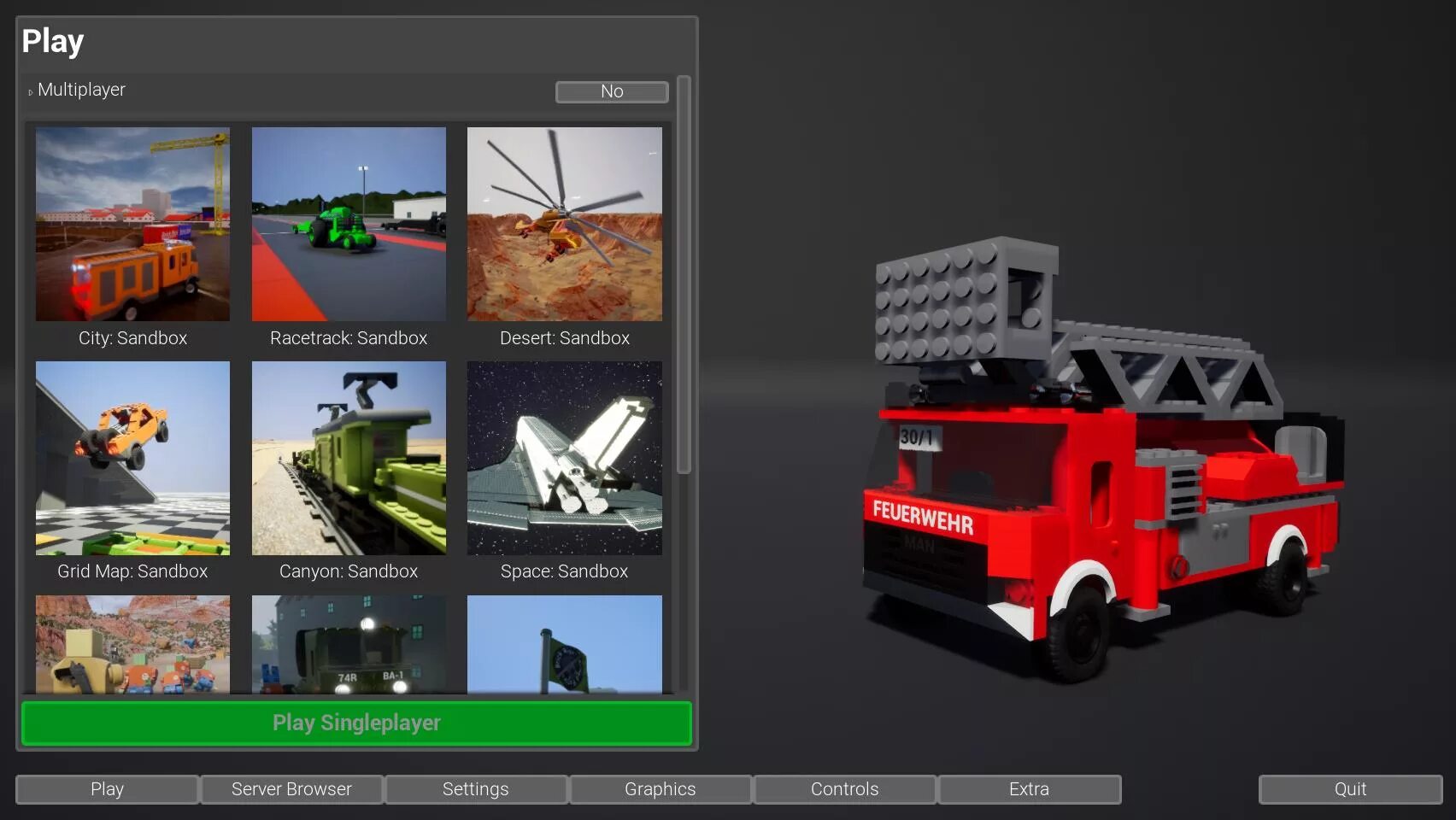The image size is (1456, 820).
Task: Click the City: Sandbox label text
Action: pos(132,338)
